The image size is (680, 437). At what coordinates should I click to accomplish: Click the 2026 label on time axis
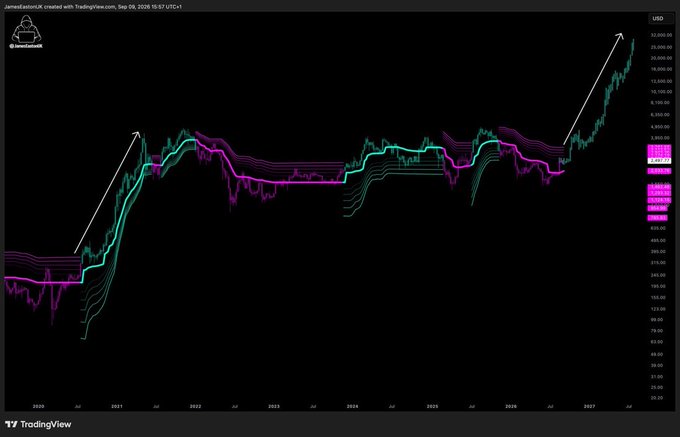[511, 407]
